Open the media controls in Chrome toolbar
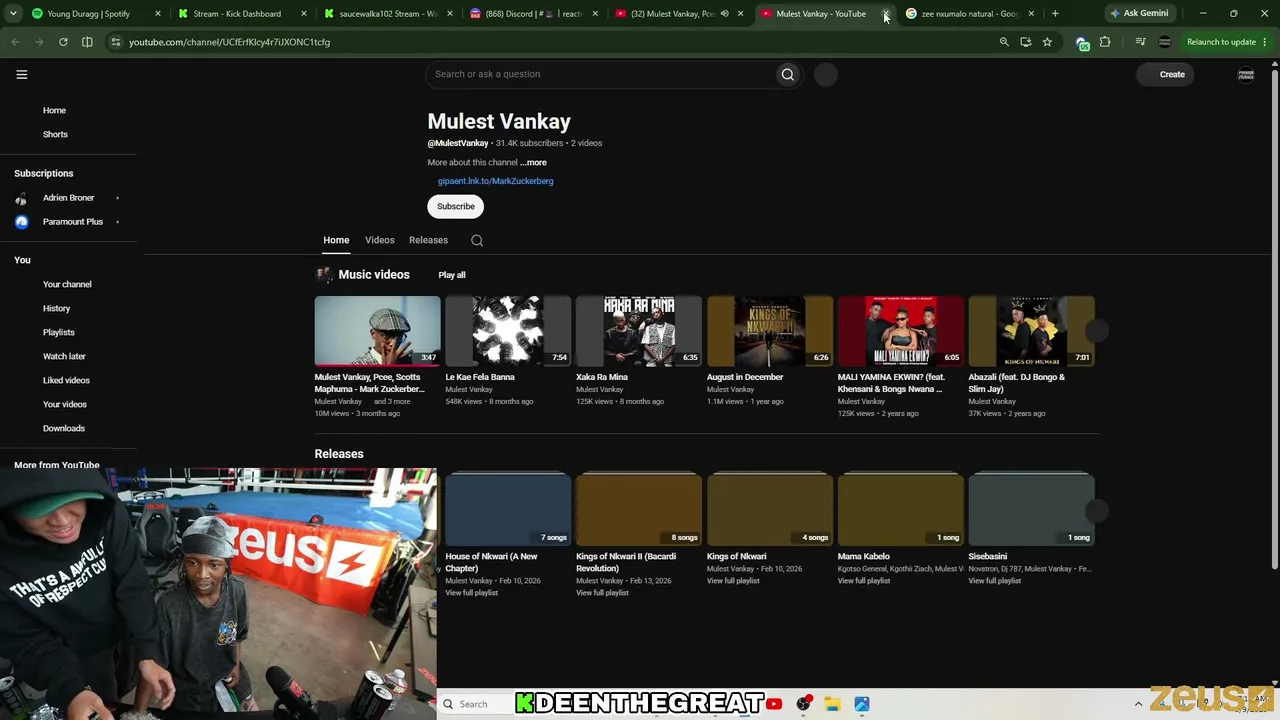This screenshot has height=720, width=1280. (1140, 42)
